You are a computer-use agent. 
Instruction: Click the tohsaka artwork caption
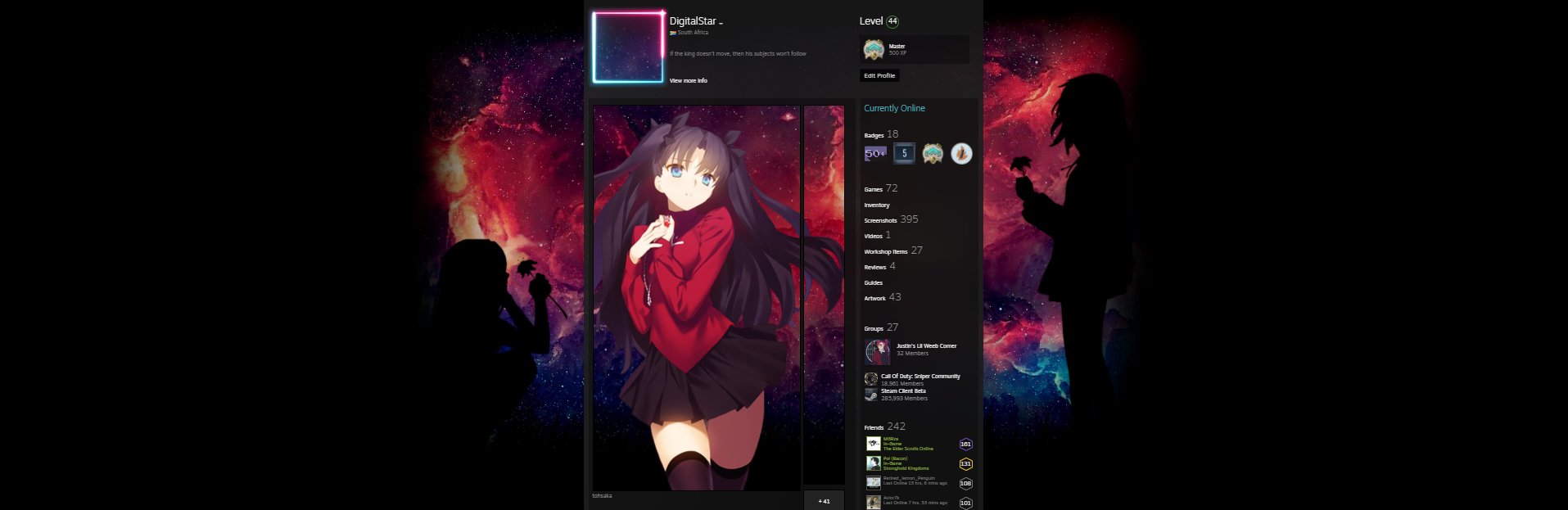[x=602, y=495]
